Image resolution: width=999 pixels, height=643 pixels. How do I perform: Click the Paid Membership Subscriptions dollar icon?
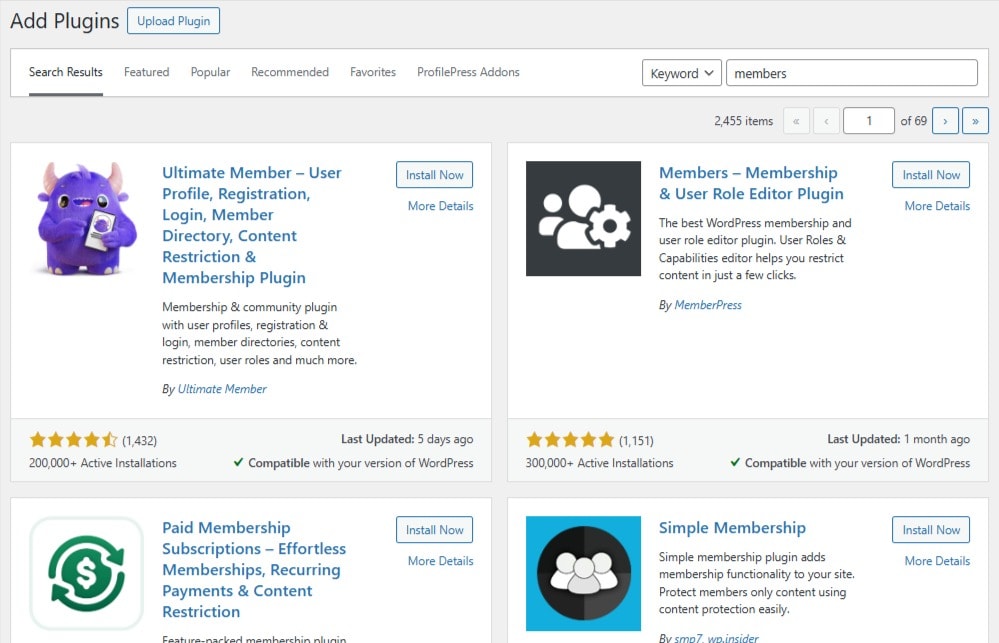[87, 573]
